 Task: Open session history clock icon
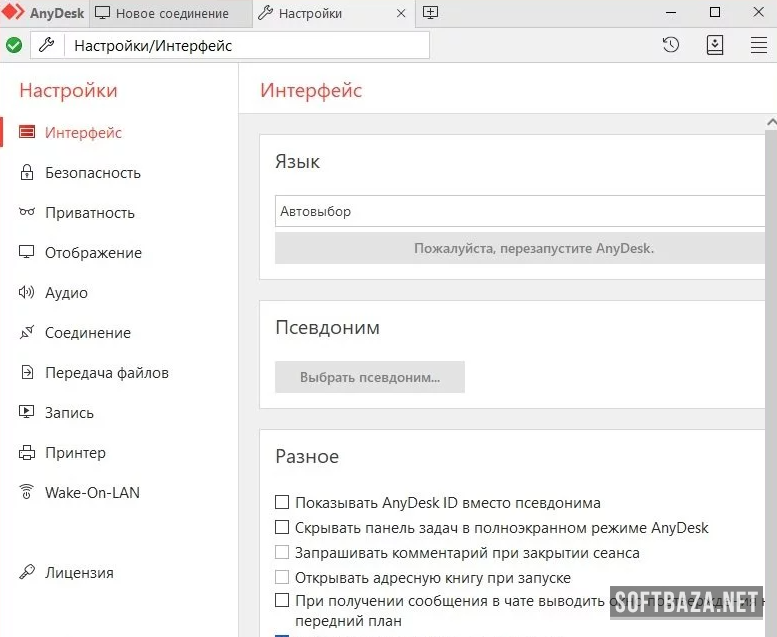(671, 45)
